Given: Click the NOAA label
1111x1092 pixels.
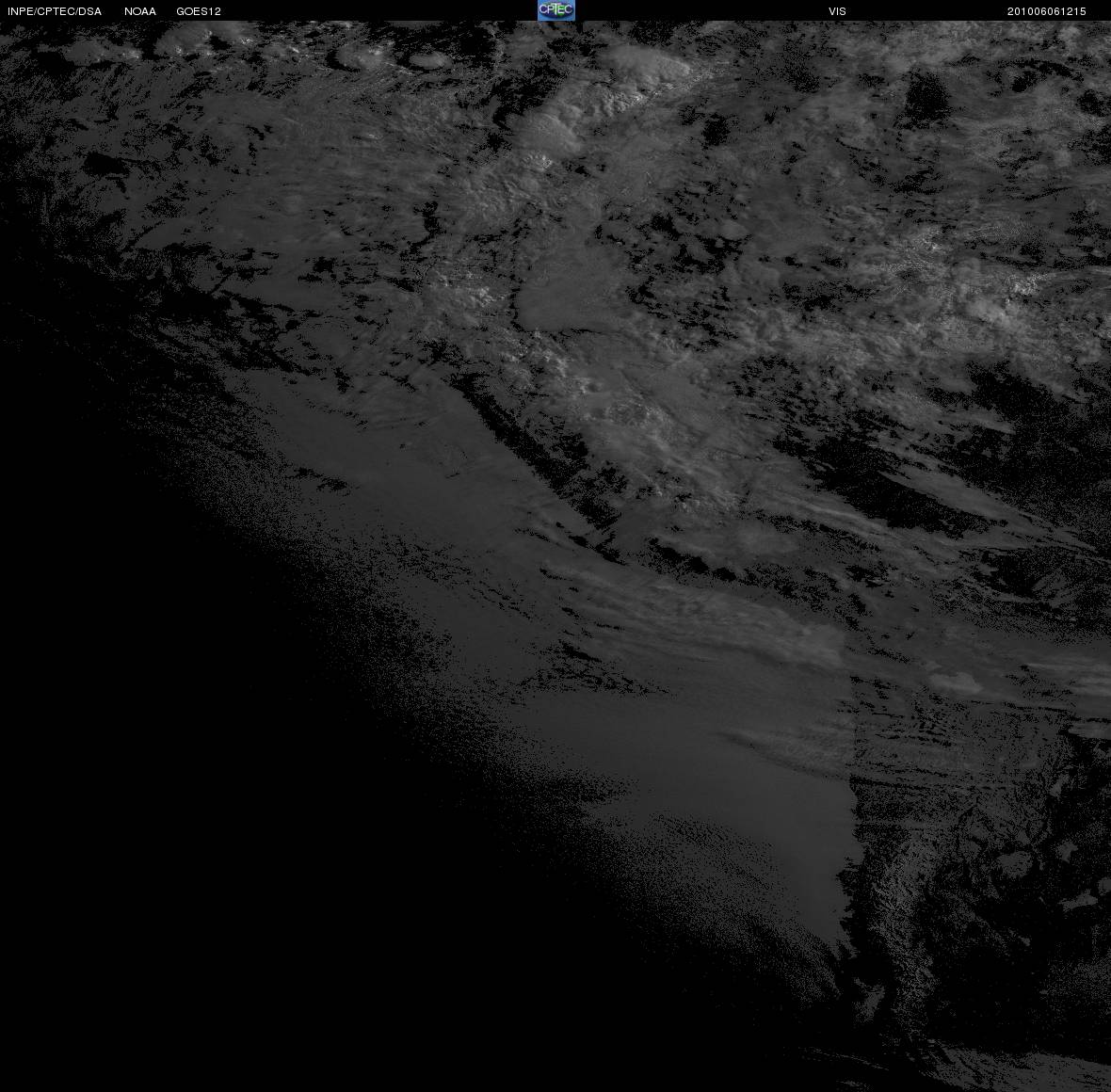Looking at the screenshot, I should click(x=140, y=11).
